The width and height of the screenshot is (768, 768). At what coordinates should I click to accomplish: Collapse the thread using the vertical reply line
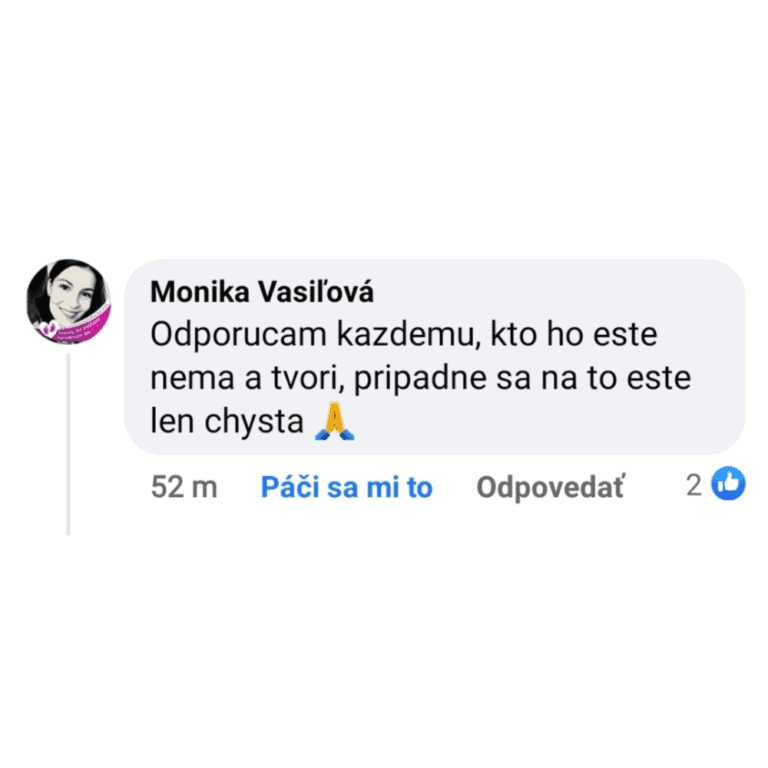(x=69, y=444)
